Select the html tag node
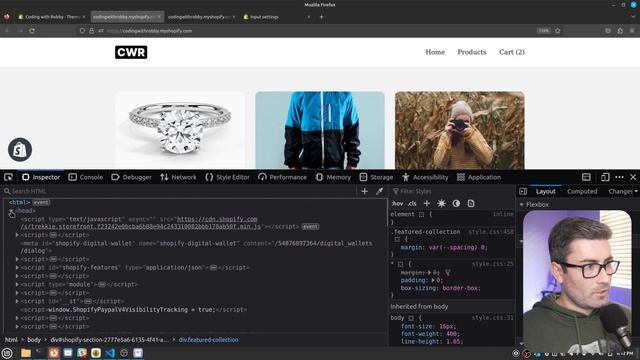This screenshot has height=360, width=640. point(20,202)
